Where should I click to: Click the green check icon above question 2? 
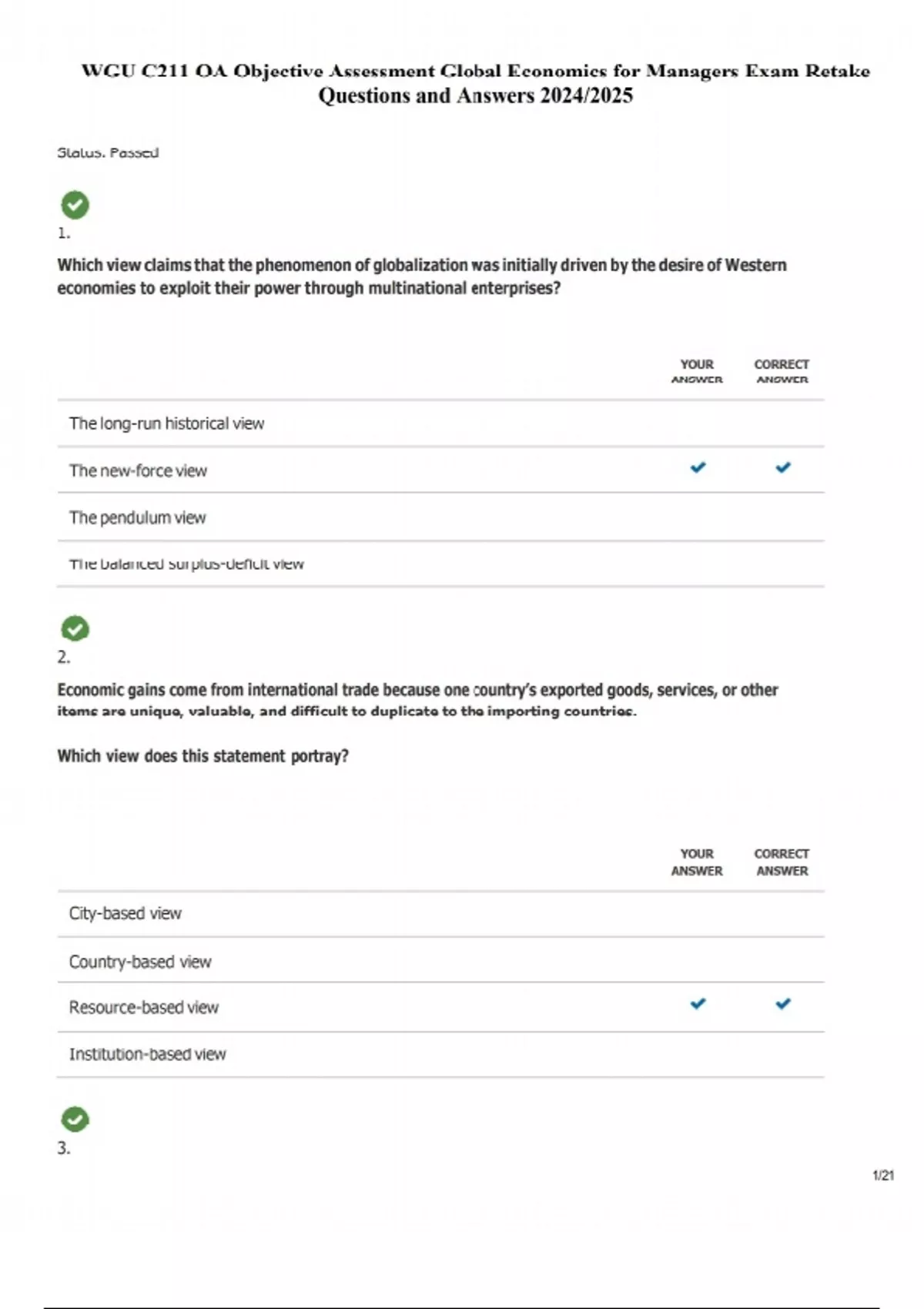coord(75,629)
